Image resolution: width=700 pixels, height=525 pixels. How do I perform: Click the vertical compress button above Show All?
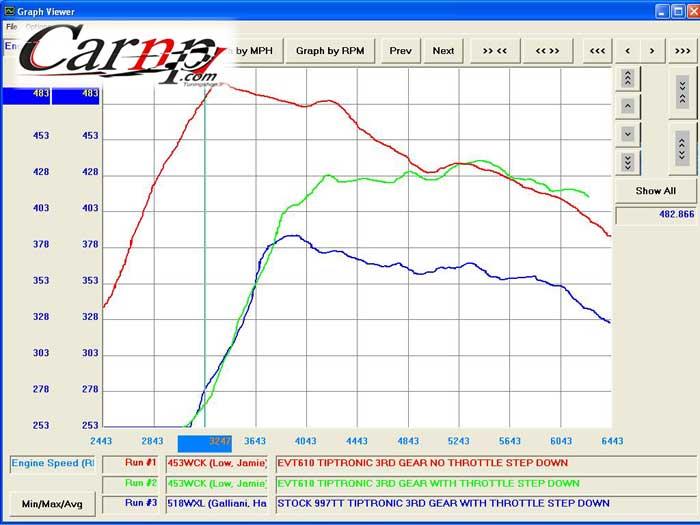pyautogui.click(x=682, y=93)
